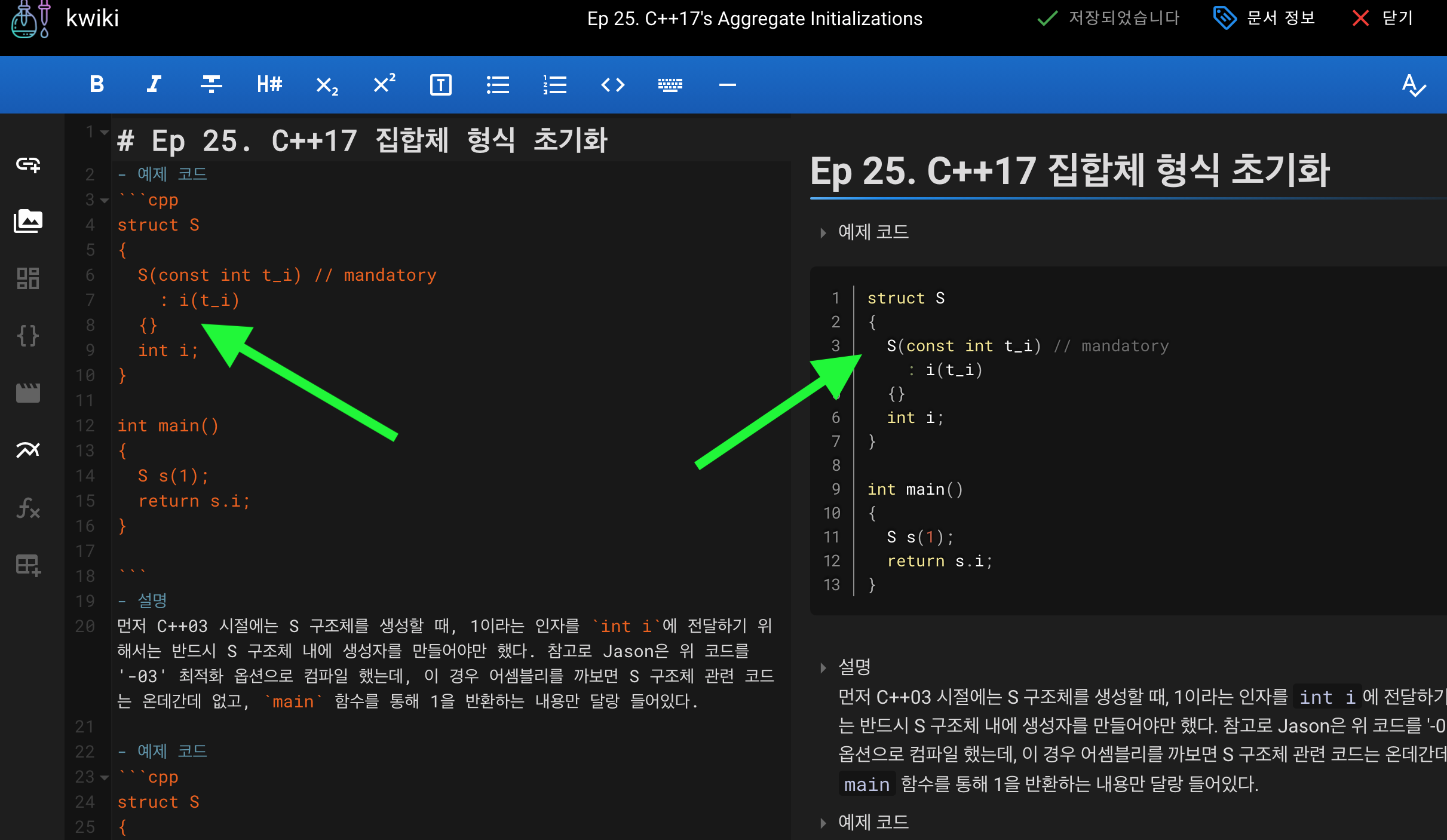Collapse first 예제 코드 preview item
This screenshot has width=1447, height=840.
(x=823, y=232)
